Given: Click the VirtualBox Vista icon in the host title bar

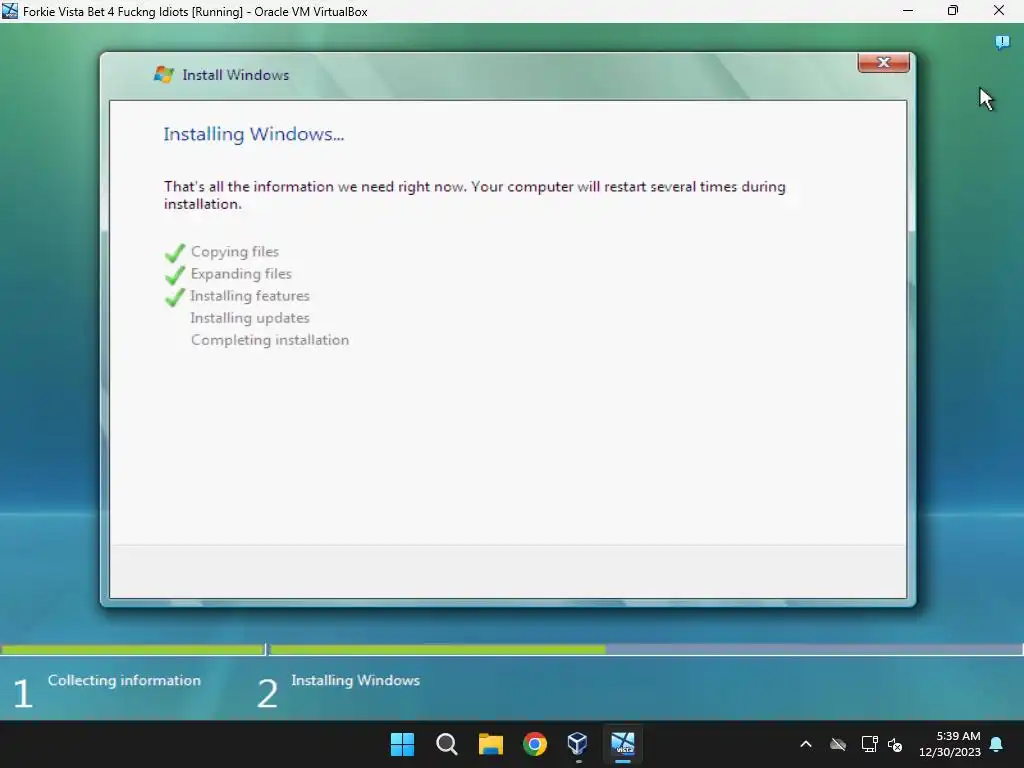Looking at the screenshot, I should 10,11.
